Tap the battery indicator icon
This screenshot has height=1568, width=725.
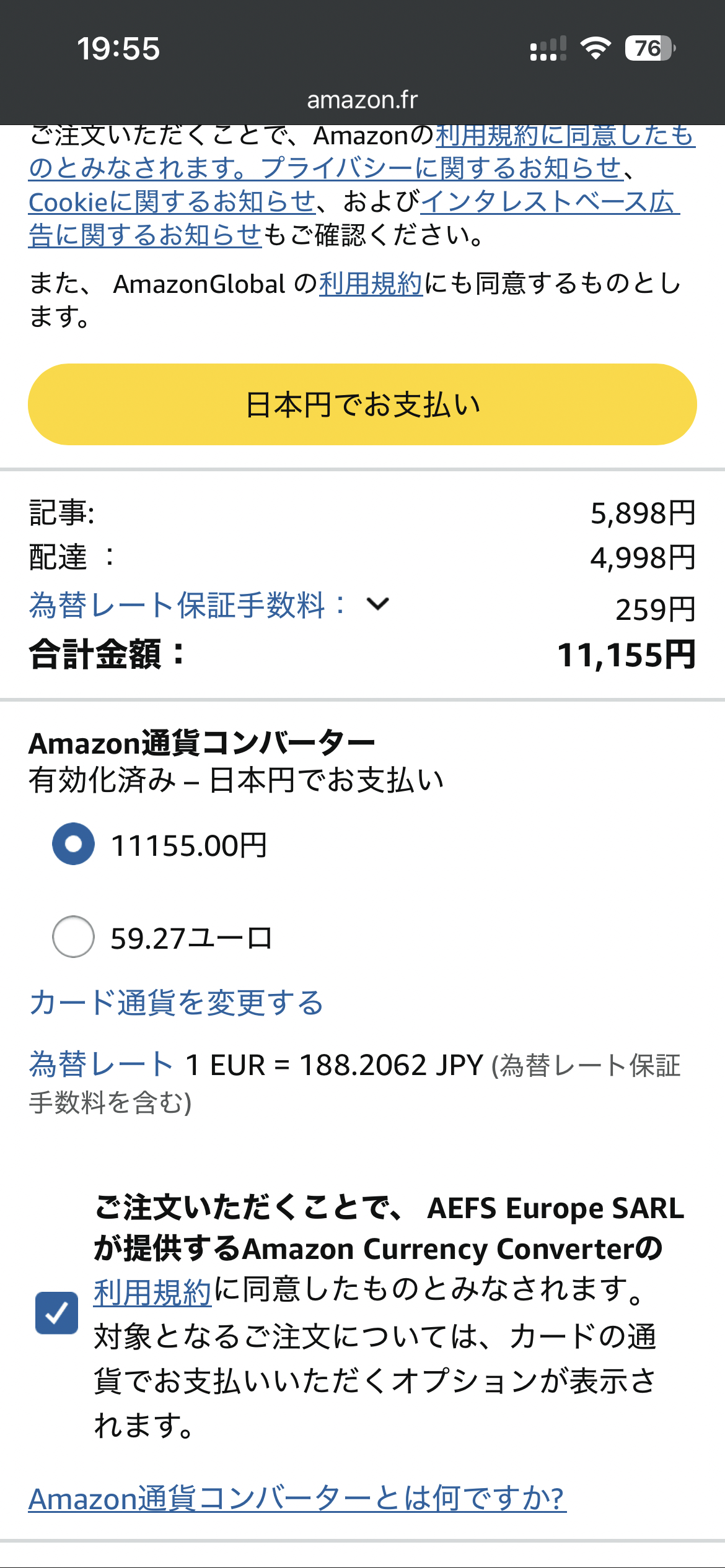coord(649,48)
